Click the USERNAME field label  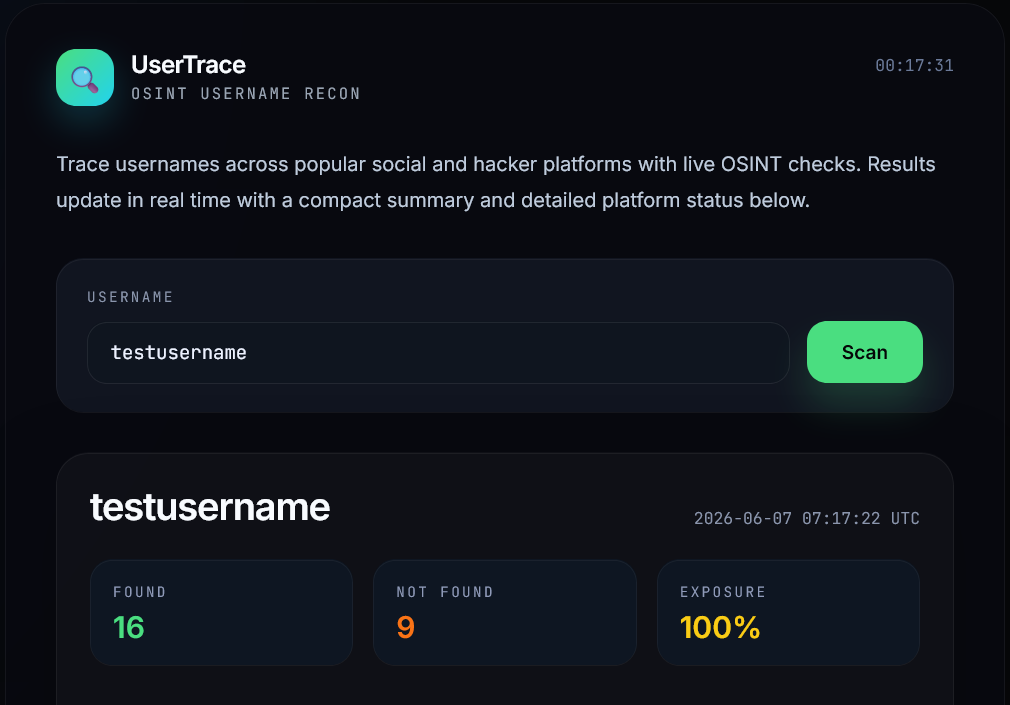point(130,297)
